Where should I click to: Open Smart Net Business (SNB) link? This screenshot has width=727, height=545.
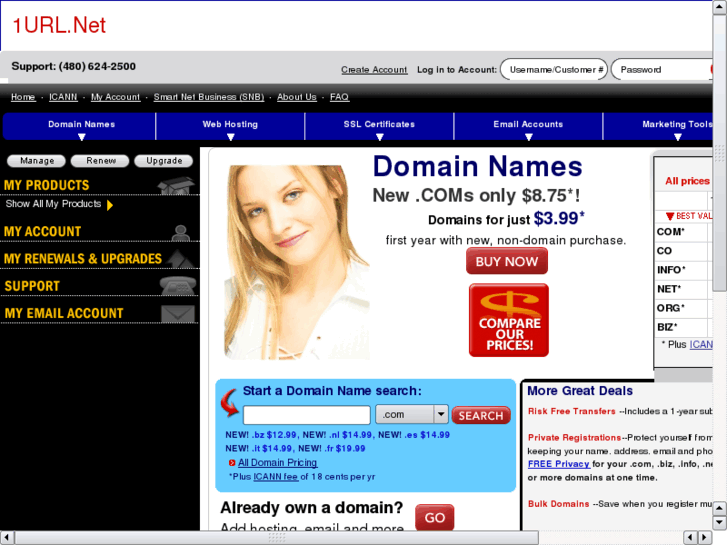209,96
